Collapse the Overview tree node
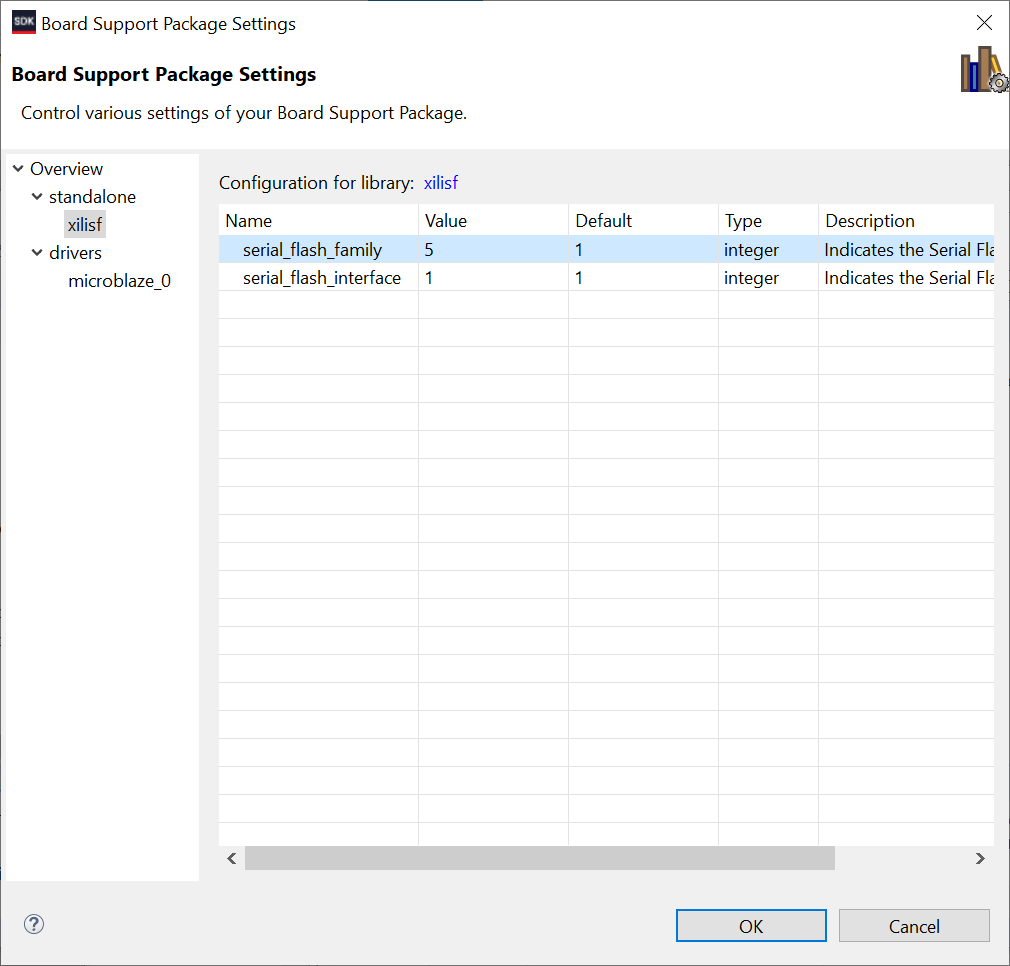The width and height of the screenshot is (1010, 966). [18, 169]
